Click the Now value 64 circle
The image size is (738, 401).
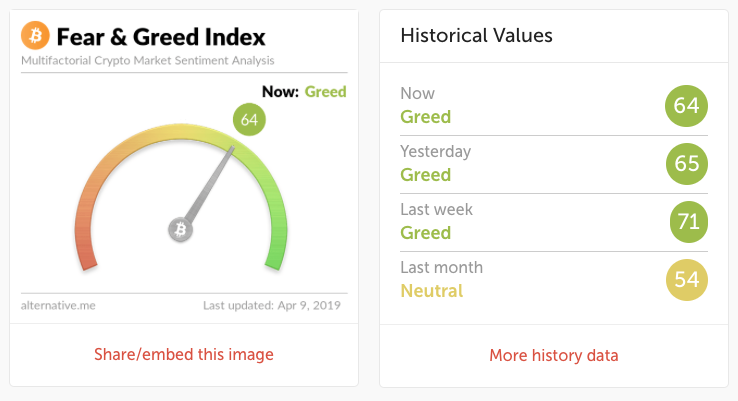(x=686, y=106)
